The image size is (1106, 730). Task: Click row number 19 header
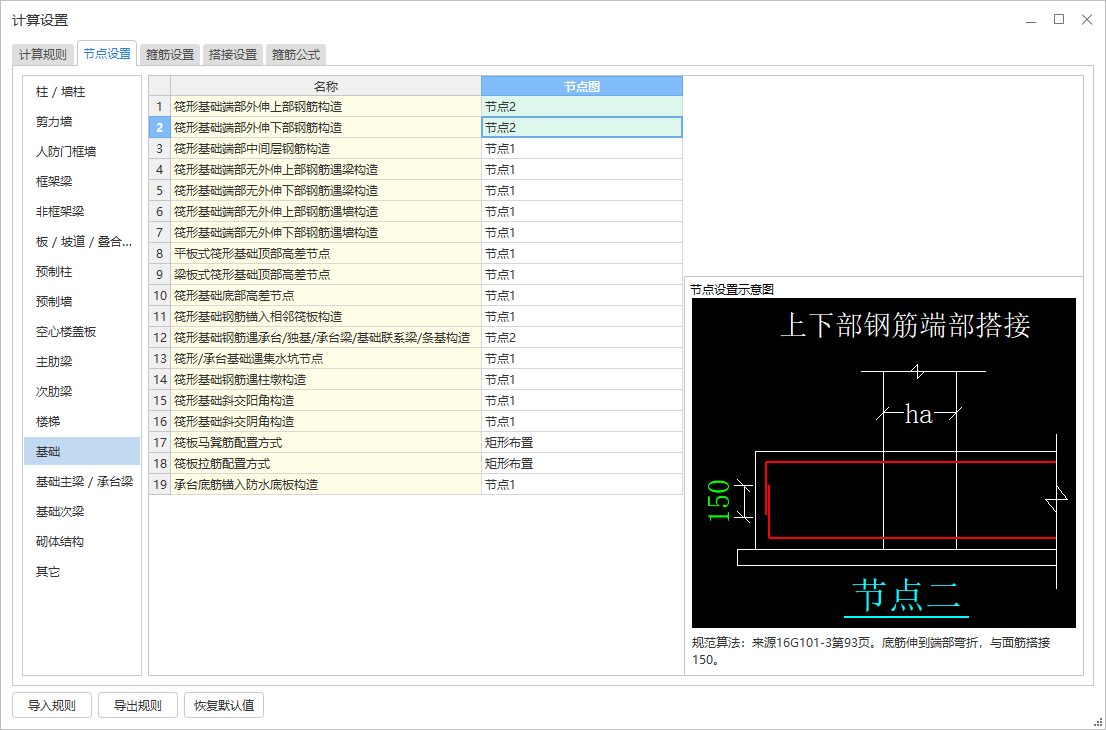coord(159,485)
